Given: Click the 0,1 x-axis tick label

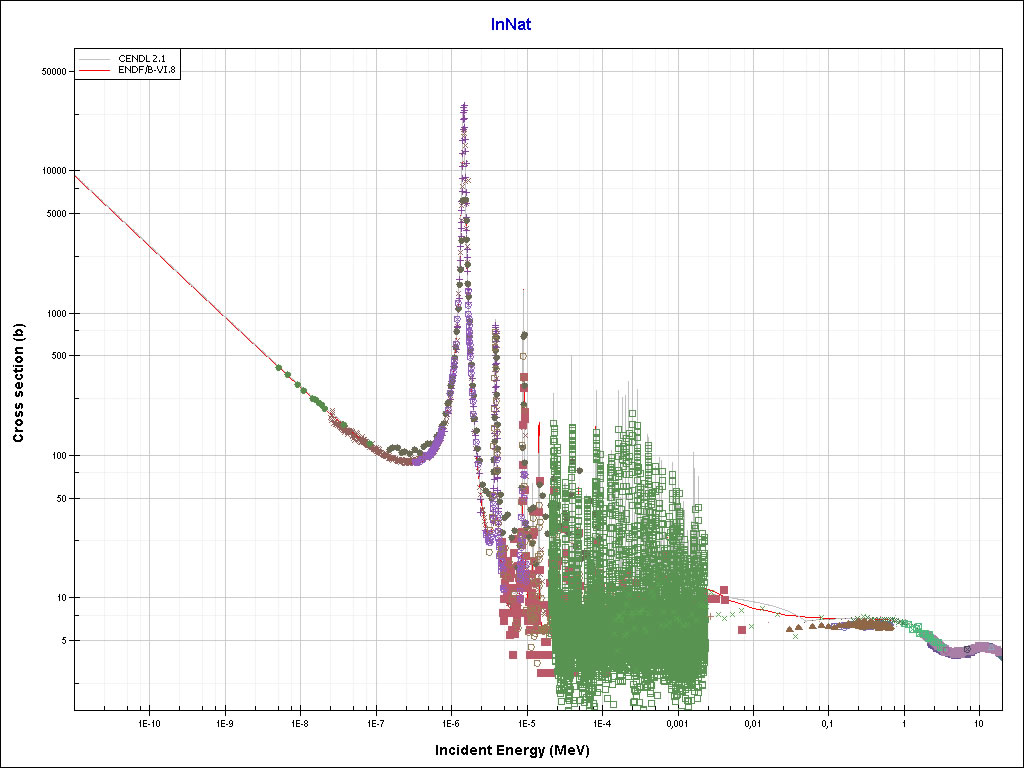Looking at the screenshot, I should 828,722.
